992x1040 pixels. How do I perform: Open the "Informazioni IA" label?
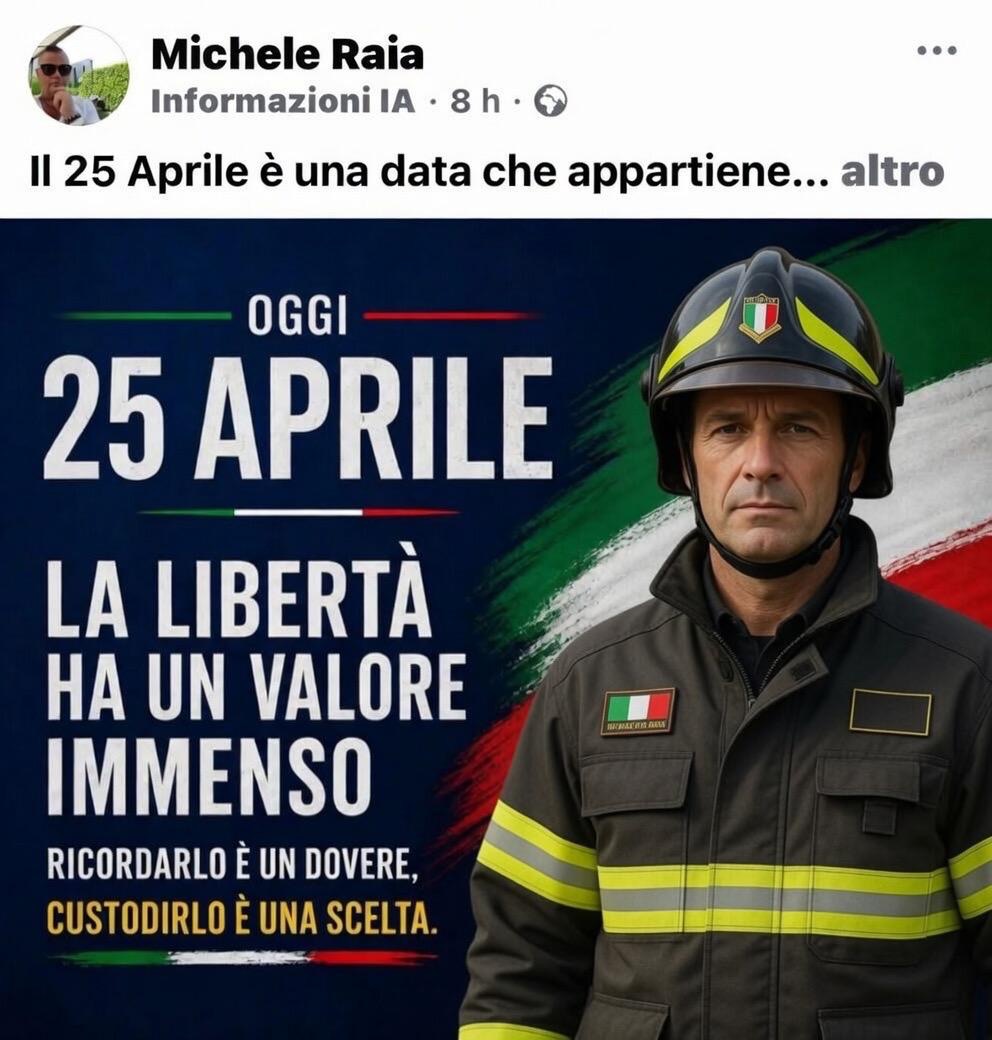[x=283, y=101]
